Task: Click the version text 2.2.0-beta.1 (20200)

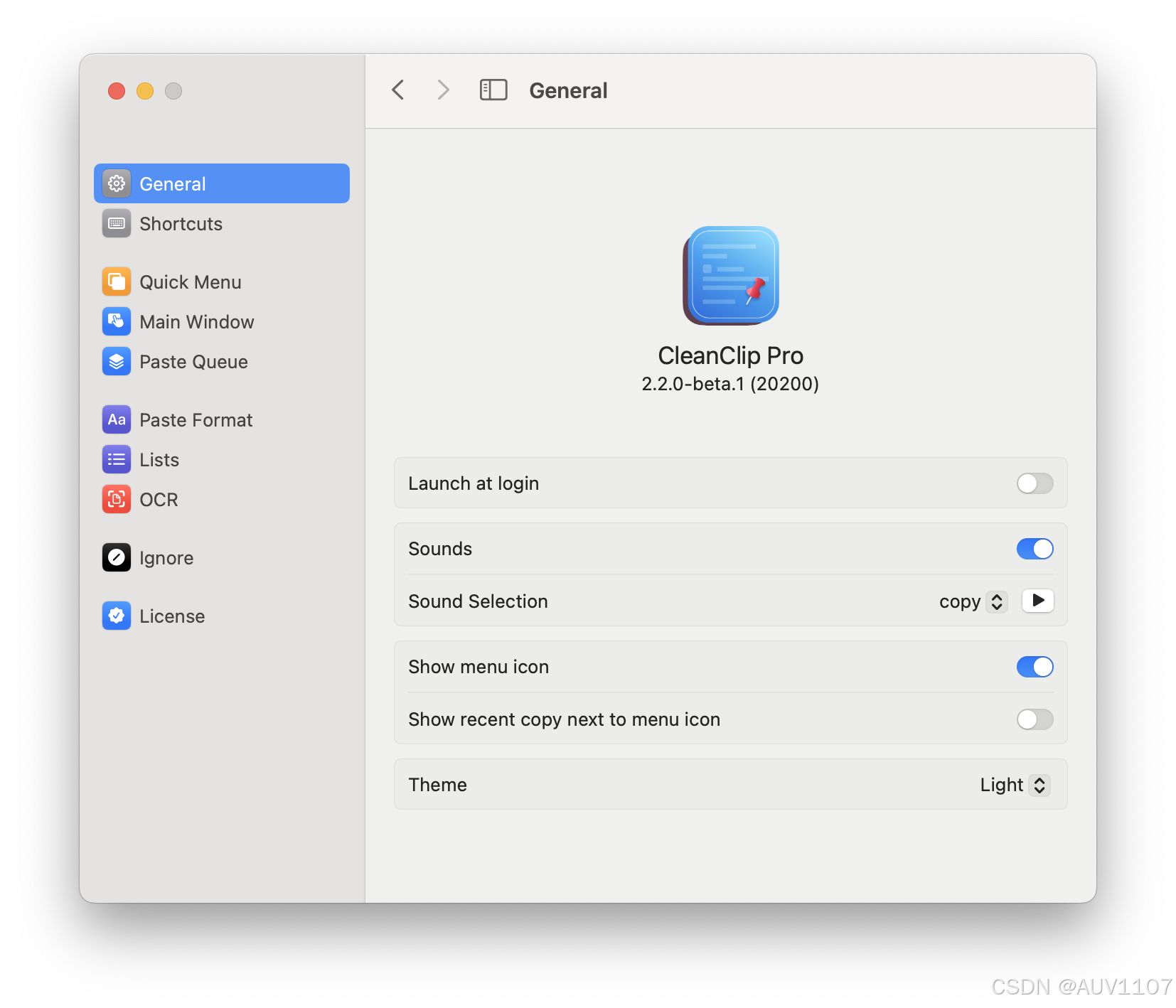Action: click(x=730, y=384)
